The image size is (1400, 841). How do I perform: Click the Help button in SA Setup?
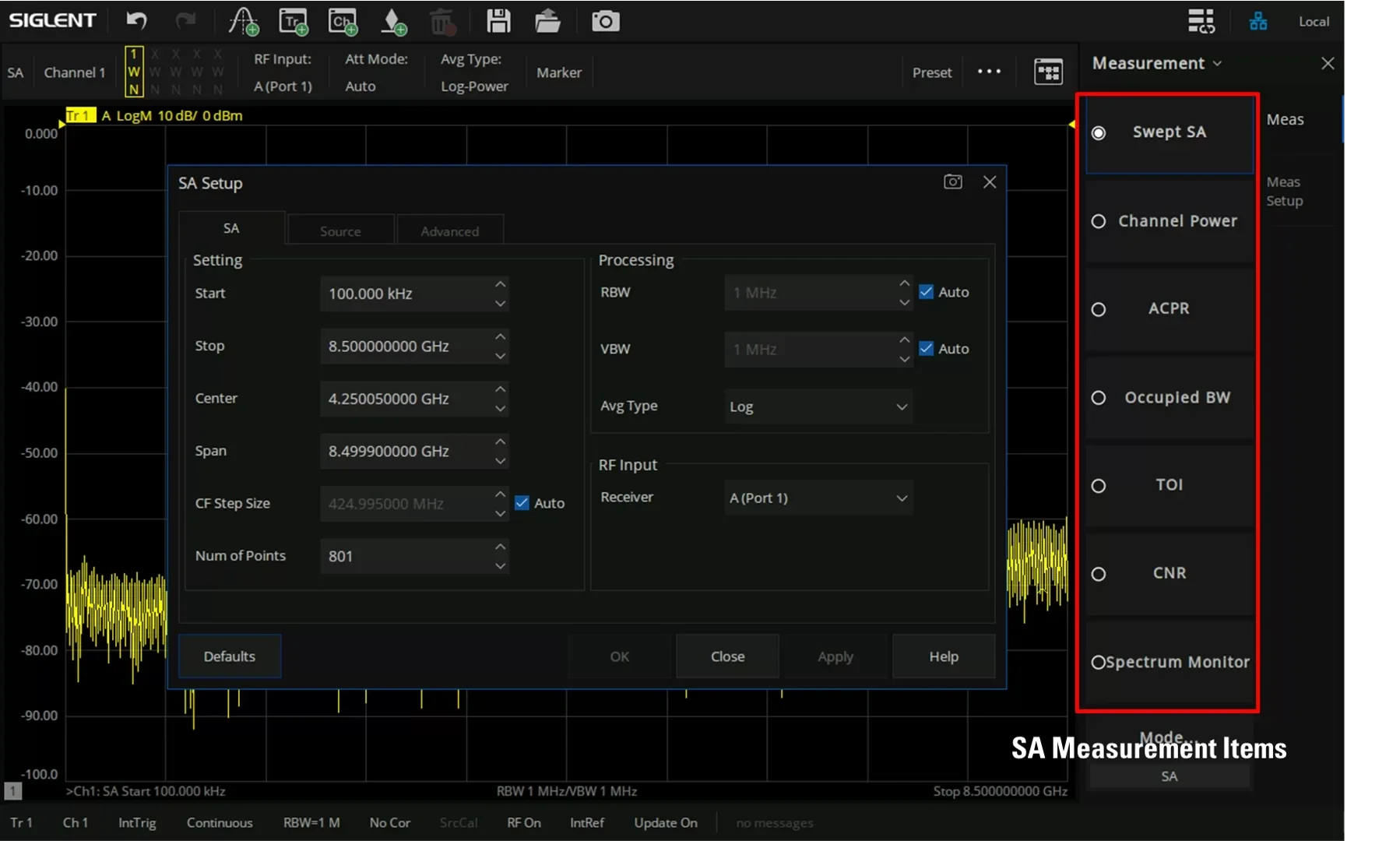click(943, 656)
